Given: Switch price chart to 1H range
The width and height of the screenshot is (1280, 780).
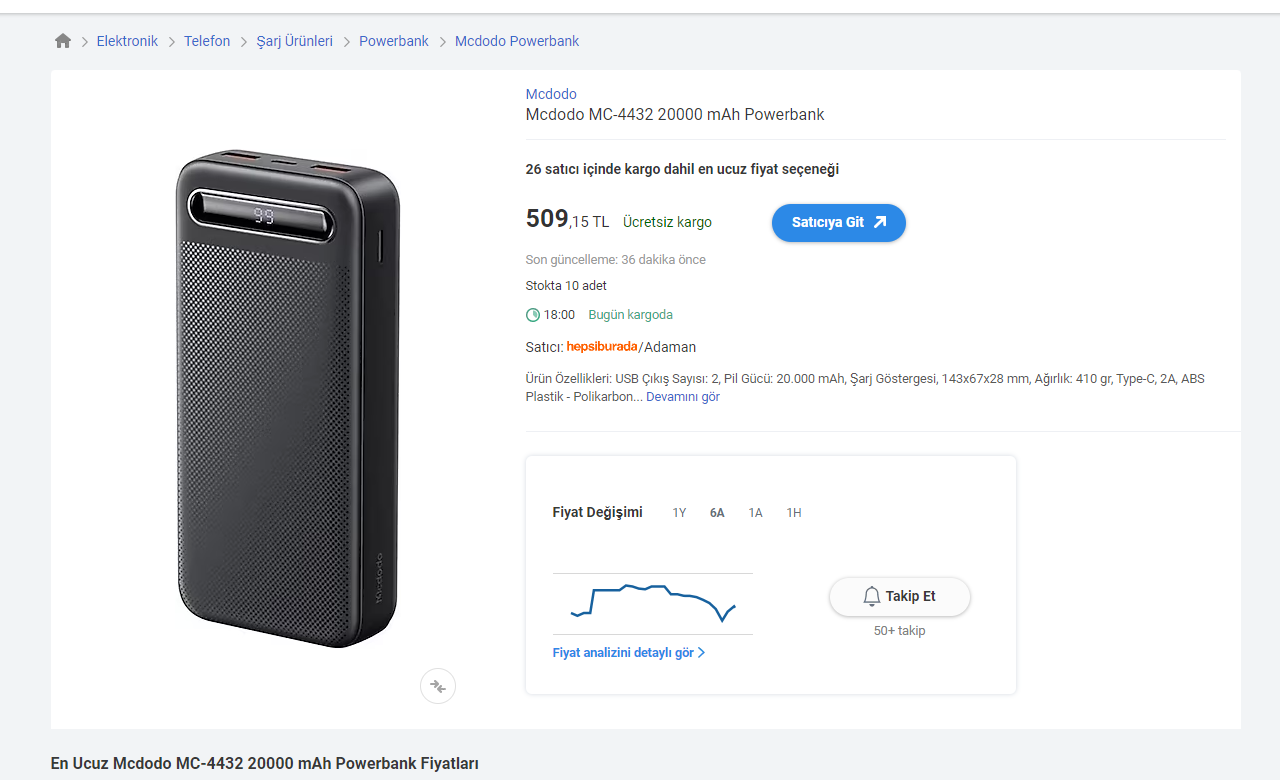Looking at the screenshot, I should point(793,513).
